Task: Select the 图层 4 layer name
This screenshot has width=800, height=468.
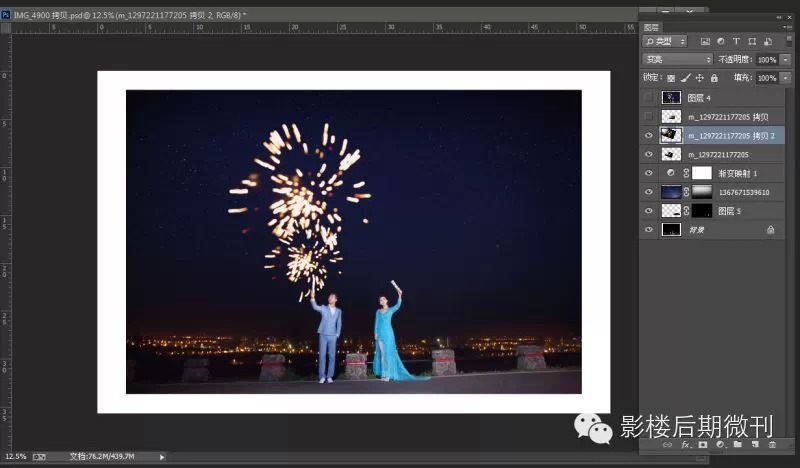Action: click(x=699, y=98)
